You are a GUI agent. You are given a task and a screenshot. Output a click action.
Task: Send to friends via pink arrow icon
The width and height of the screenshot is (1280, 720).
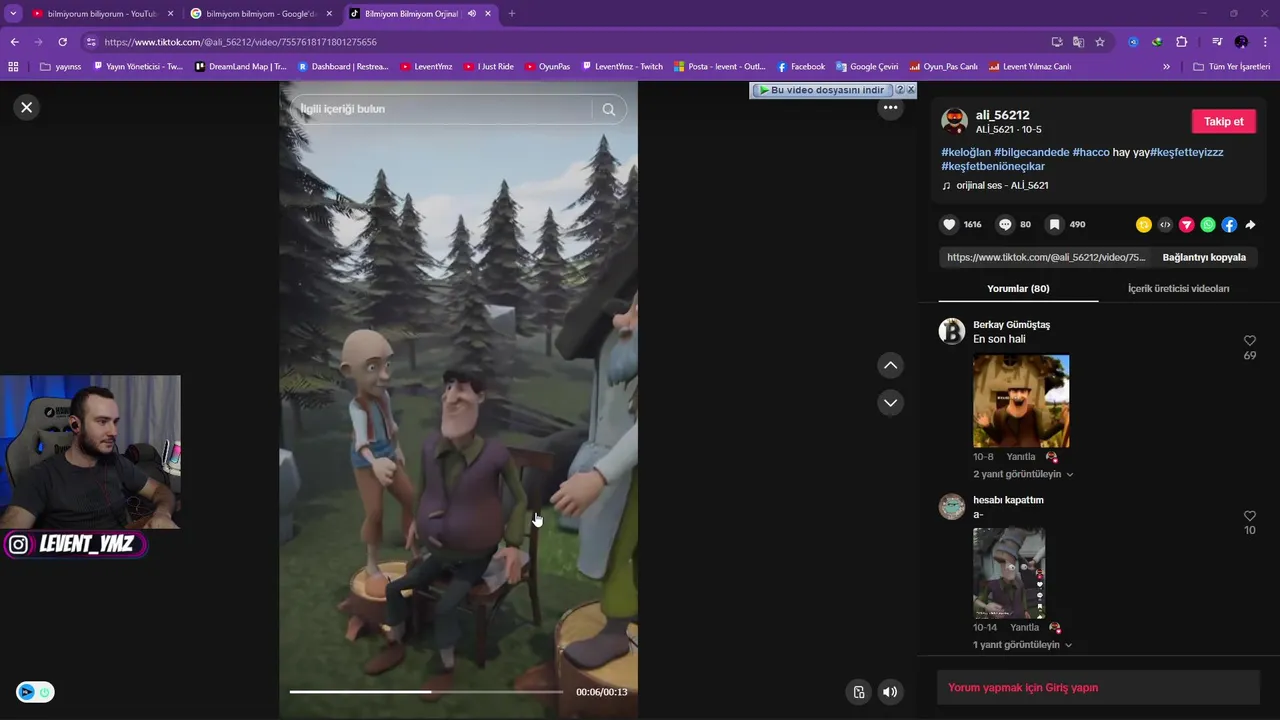tap(1187, 225)
